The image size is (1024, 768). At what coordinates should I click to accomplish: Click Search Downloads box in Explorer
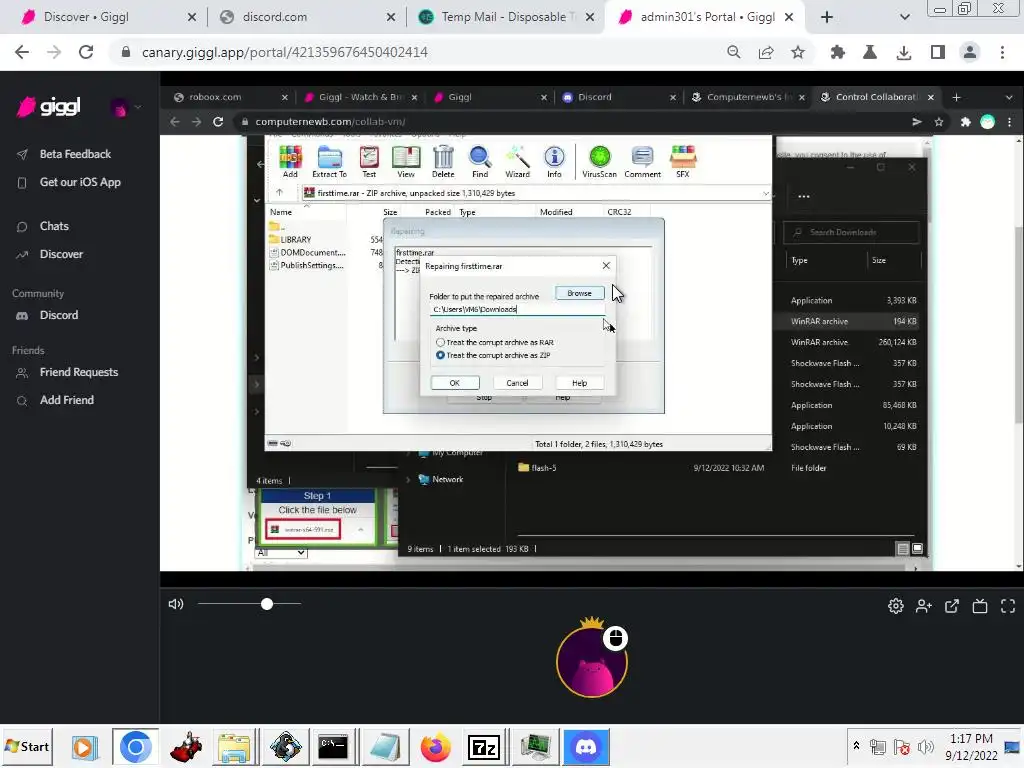[852, 232]
